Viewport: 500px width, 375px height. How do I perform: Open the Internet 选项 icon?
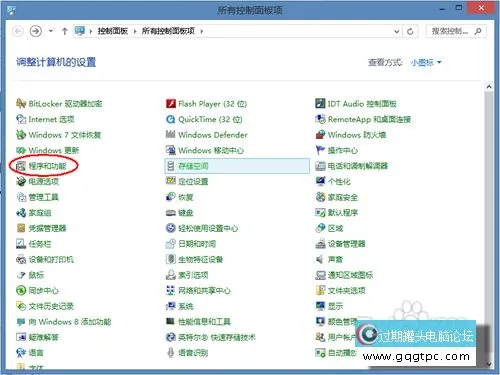point(21,119)
